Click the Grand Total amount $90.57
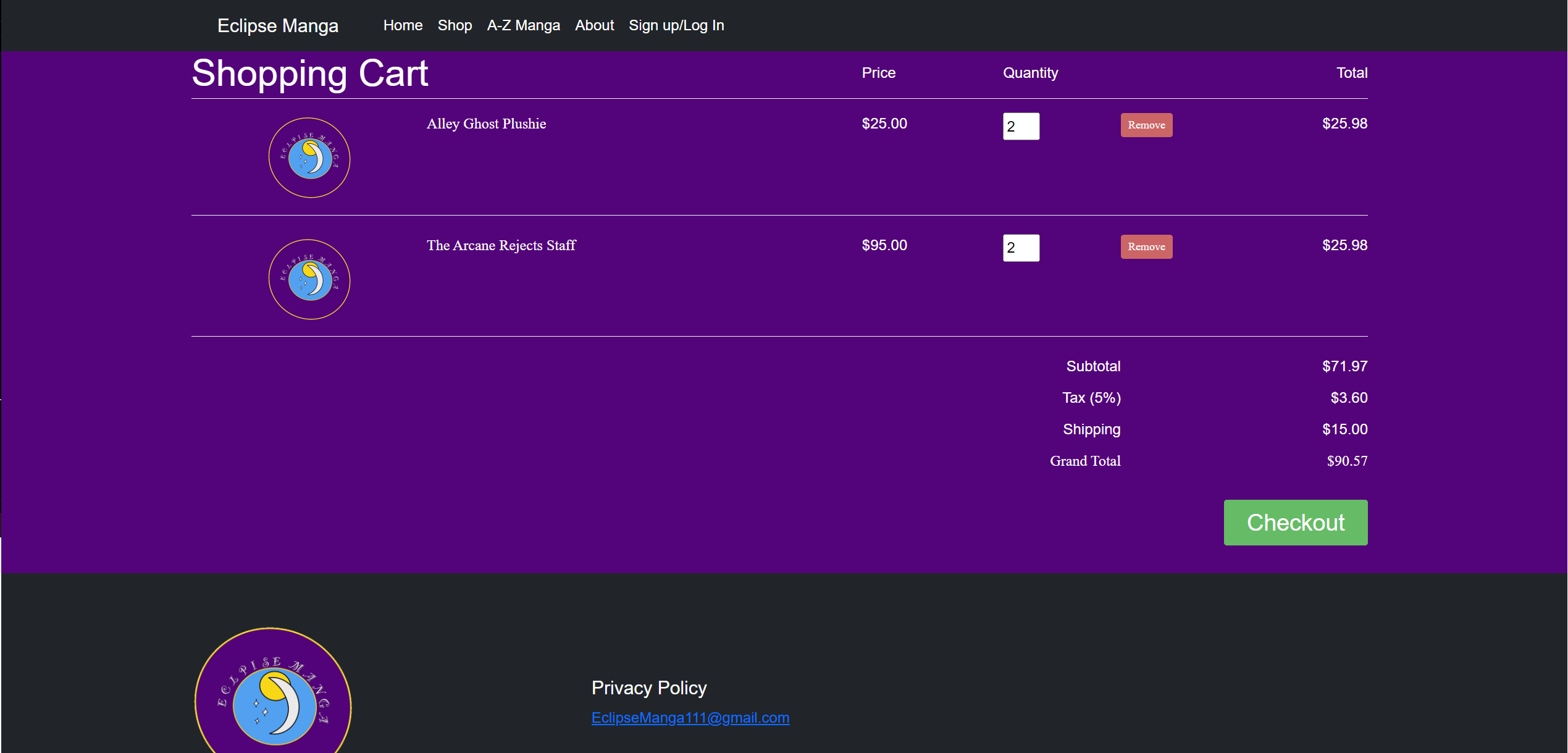 click(x=1347, y=461)
